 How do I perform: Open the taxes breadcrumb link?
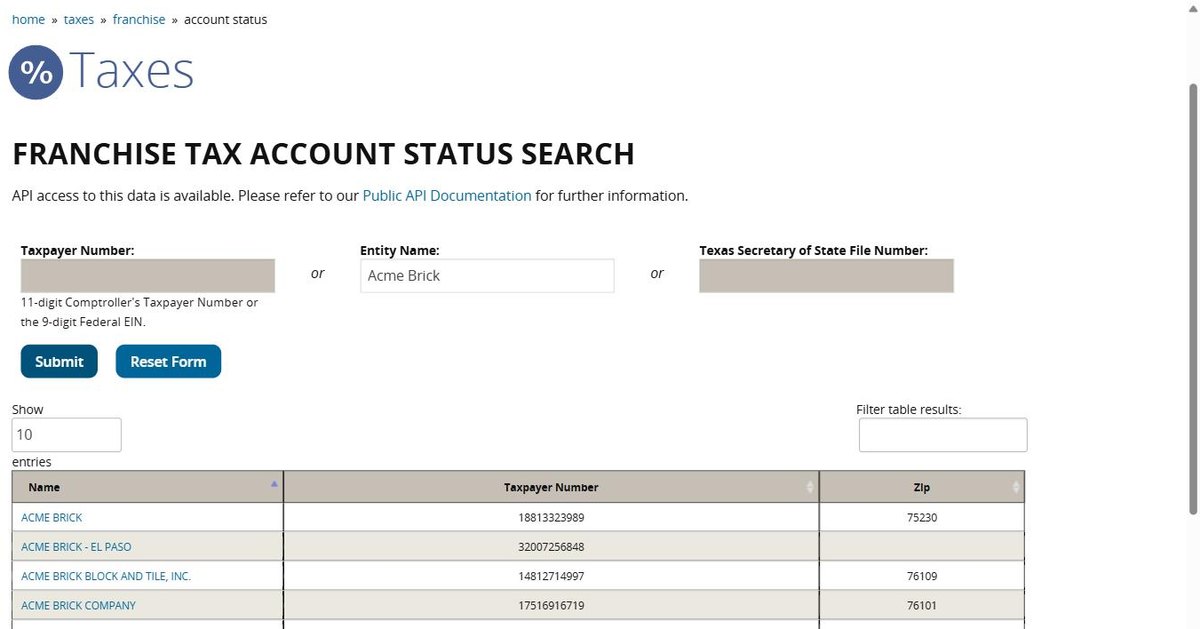pyautogui.click(x=79, y=19)
